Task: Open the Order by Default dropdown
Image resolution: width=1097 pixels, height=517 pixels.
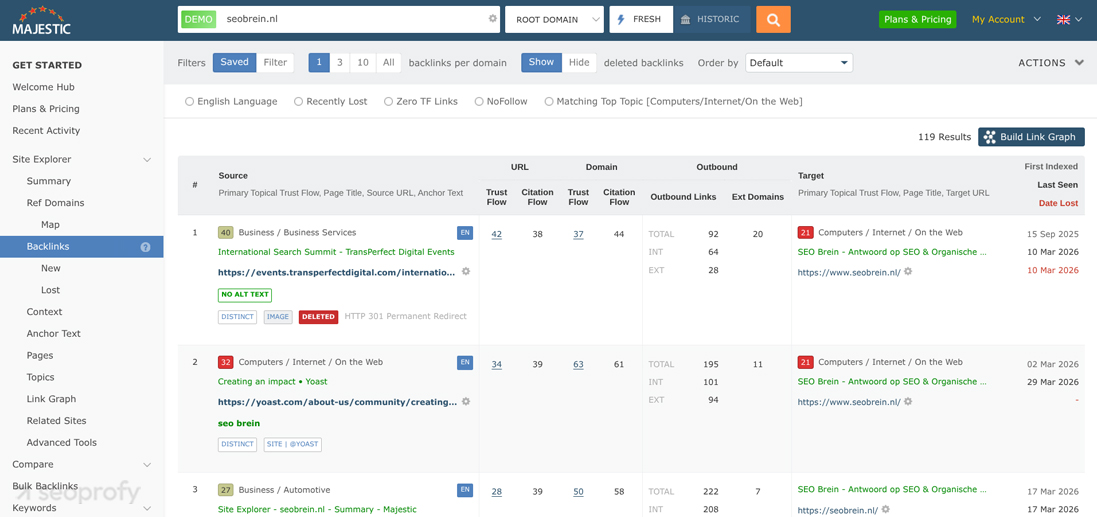Action: [x=798, y=63]
